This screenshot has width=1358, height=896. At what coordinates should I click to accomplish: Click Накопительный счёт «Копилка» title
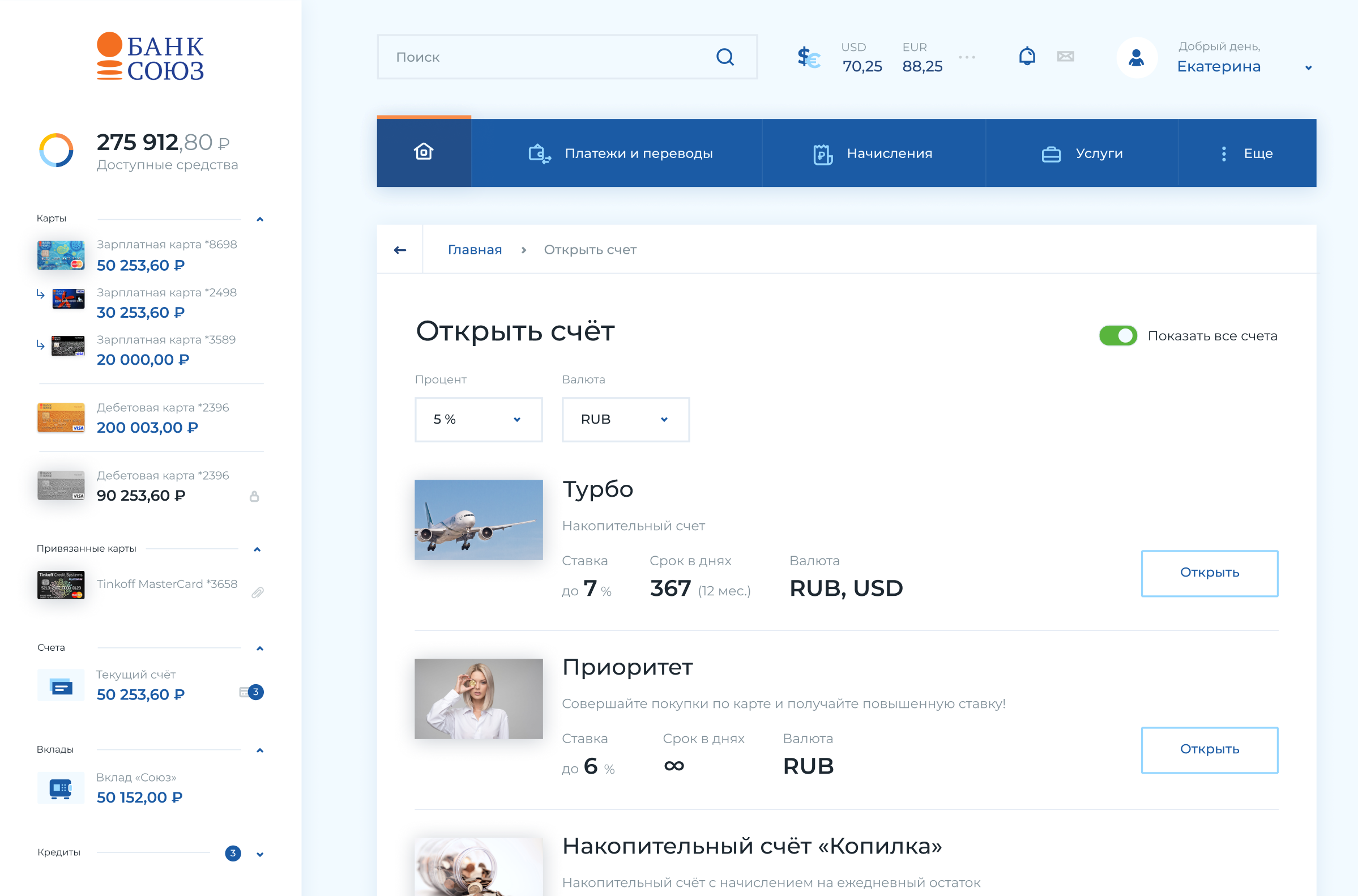click(x=752, y=846)
